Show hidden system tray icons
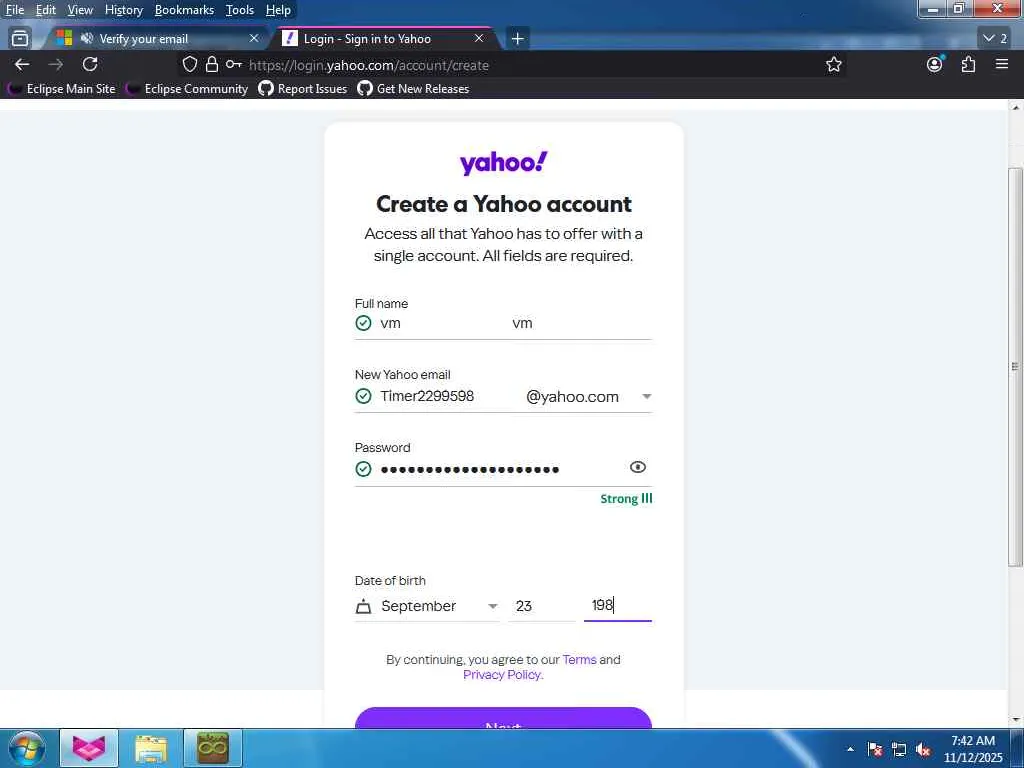 [x=850, y=749]
